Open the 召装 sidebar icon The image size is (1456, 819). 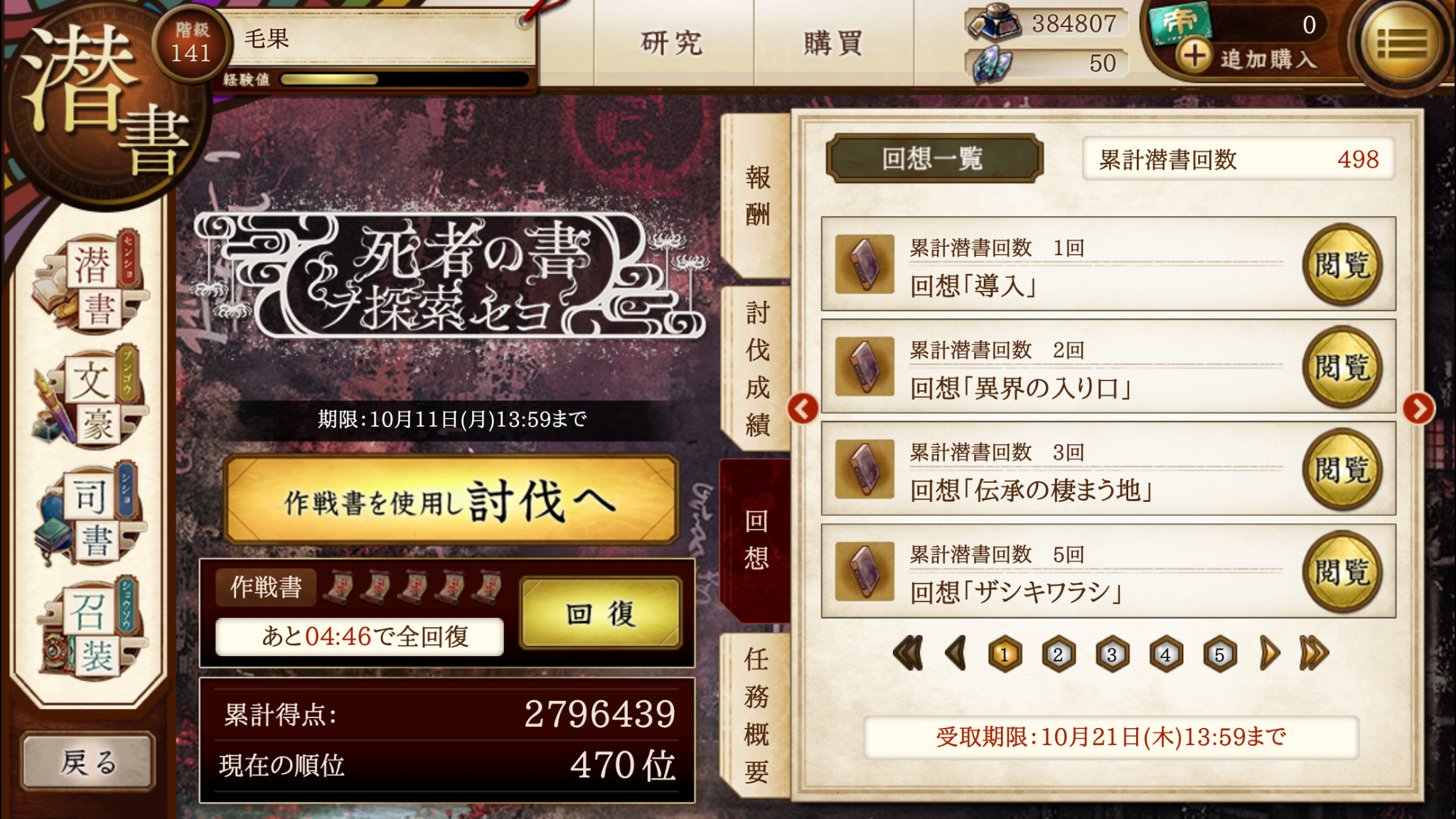90,628
